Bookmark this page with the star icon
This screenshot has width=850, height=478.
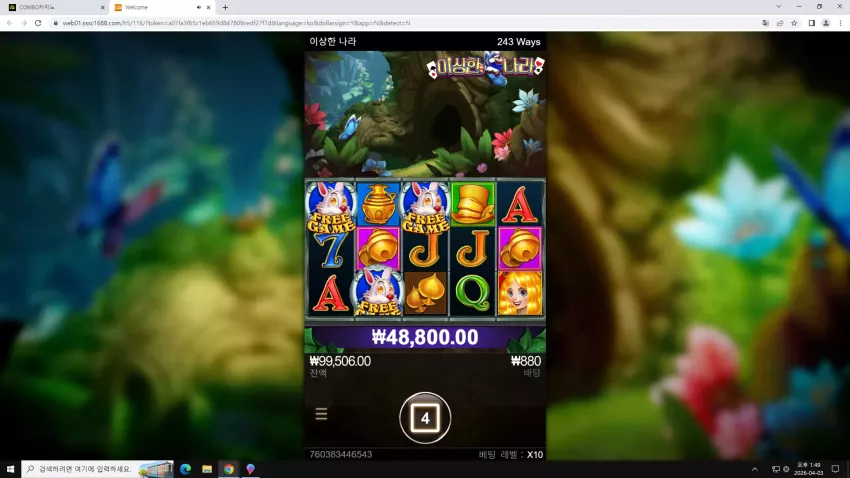(794, 23)
